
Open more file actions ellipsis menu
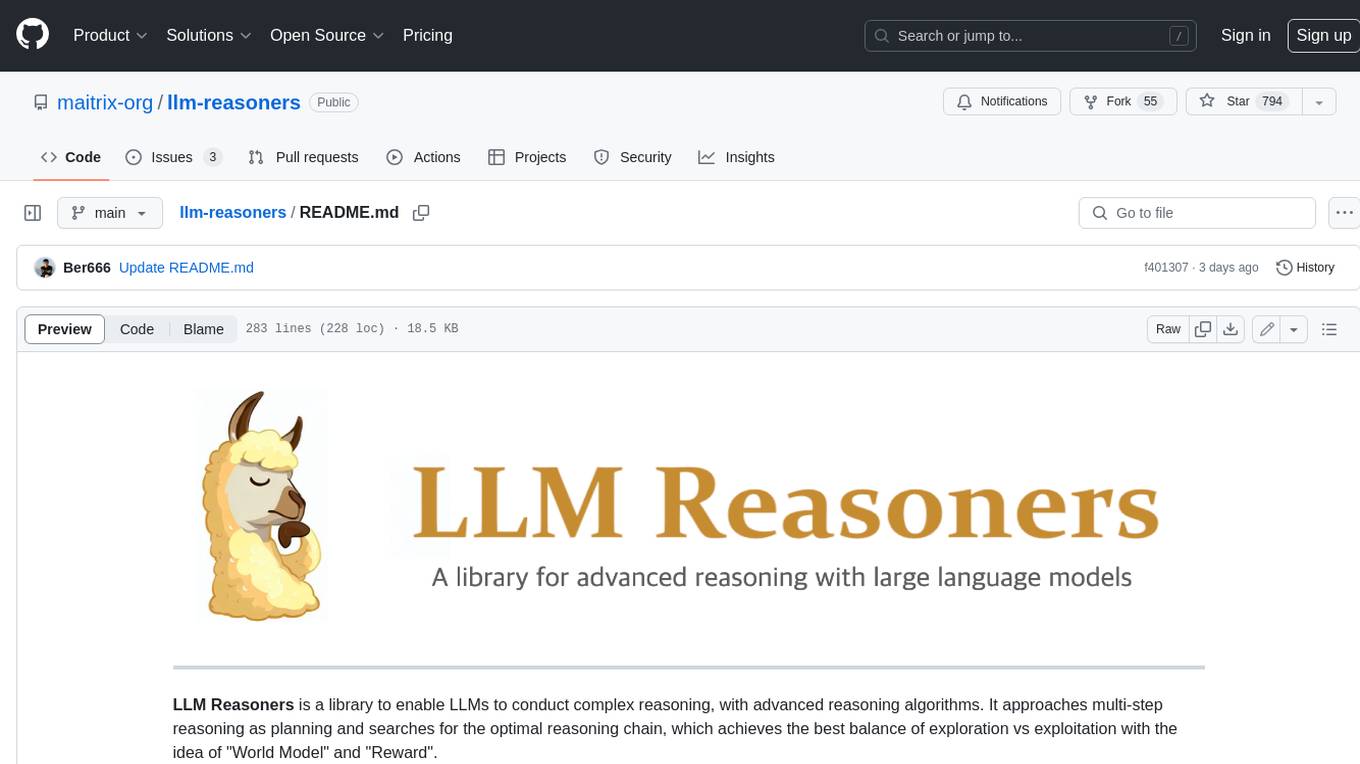tap(1344, 213)
